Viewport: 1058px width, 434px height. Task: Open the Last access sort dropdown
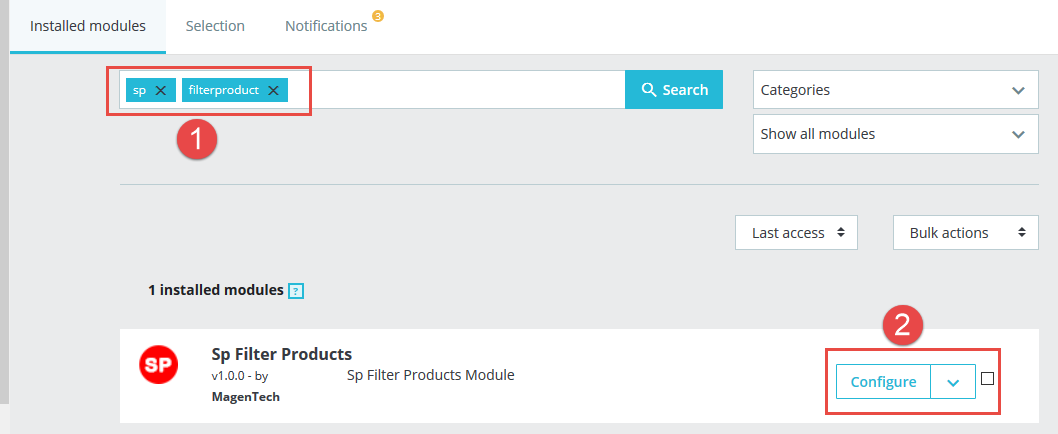point(796,233)
